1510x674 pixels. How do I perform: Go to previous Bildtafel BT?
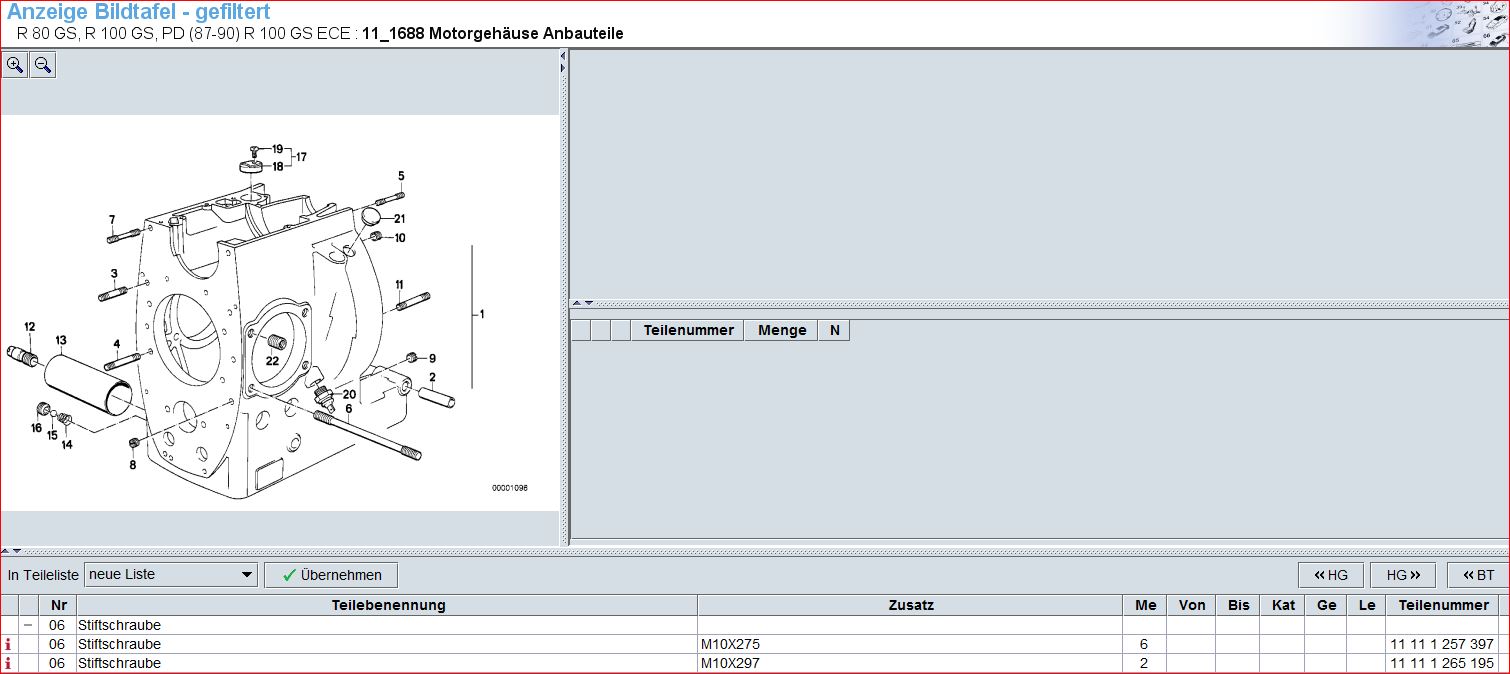point(1477,575)
